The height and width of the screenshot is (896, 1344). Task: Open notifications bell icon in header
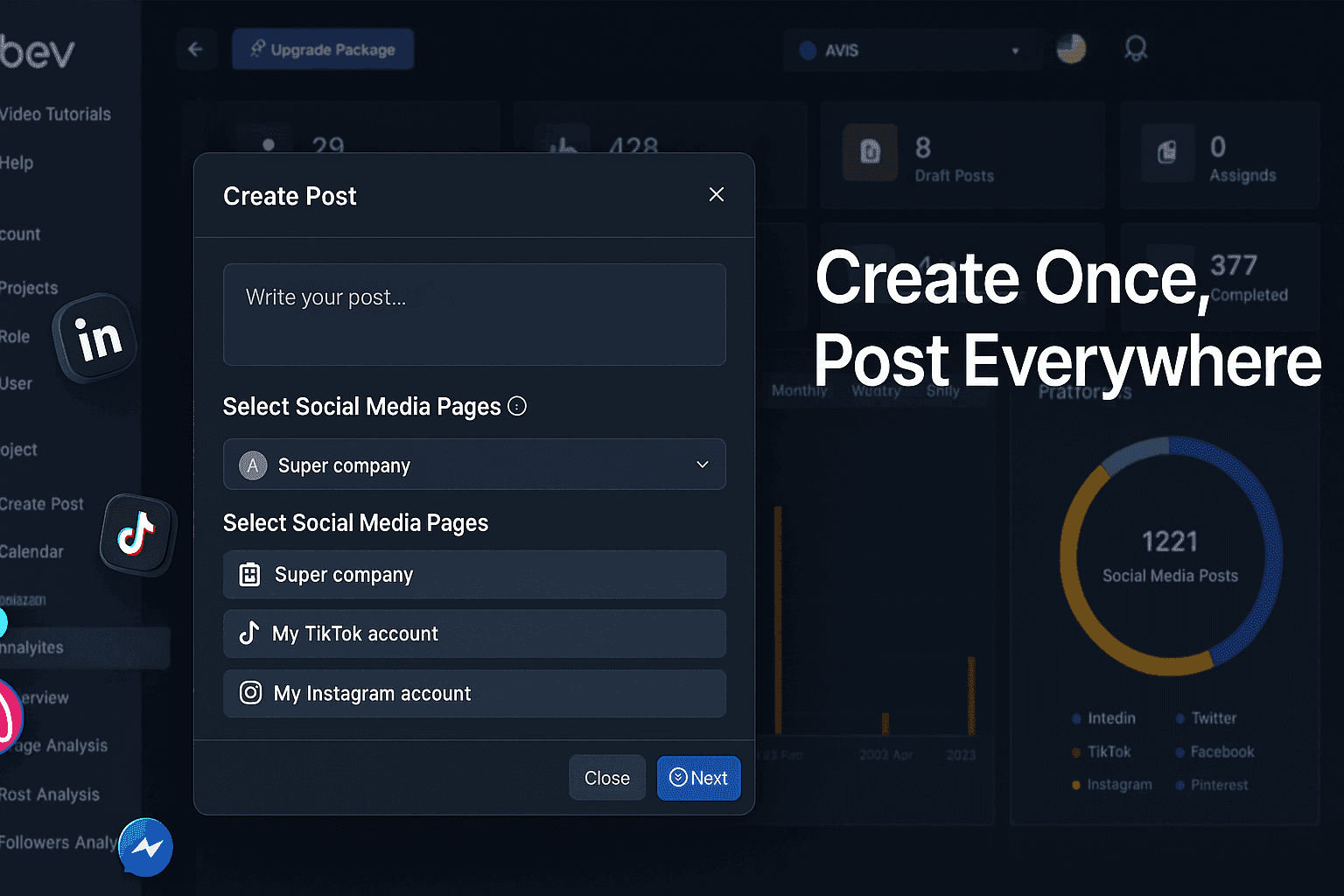[x=1135, y=49]
